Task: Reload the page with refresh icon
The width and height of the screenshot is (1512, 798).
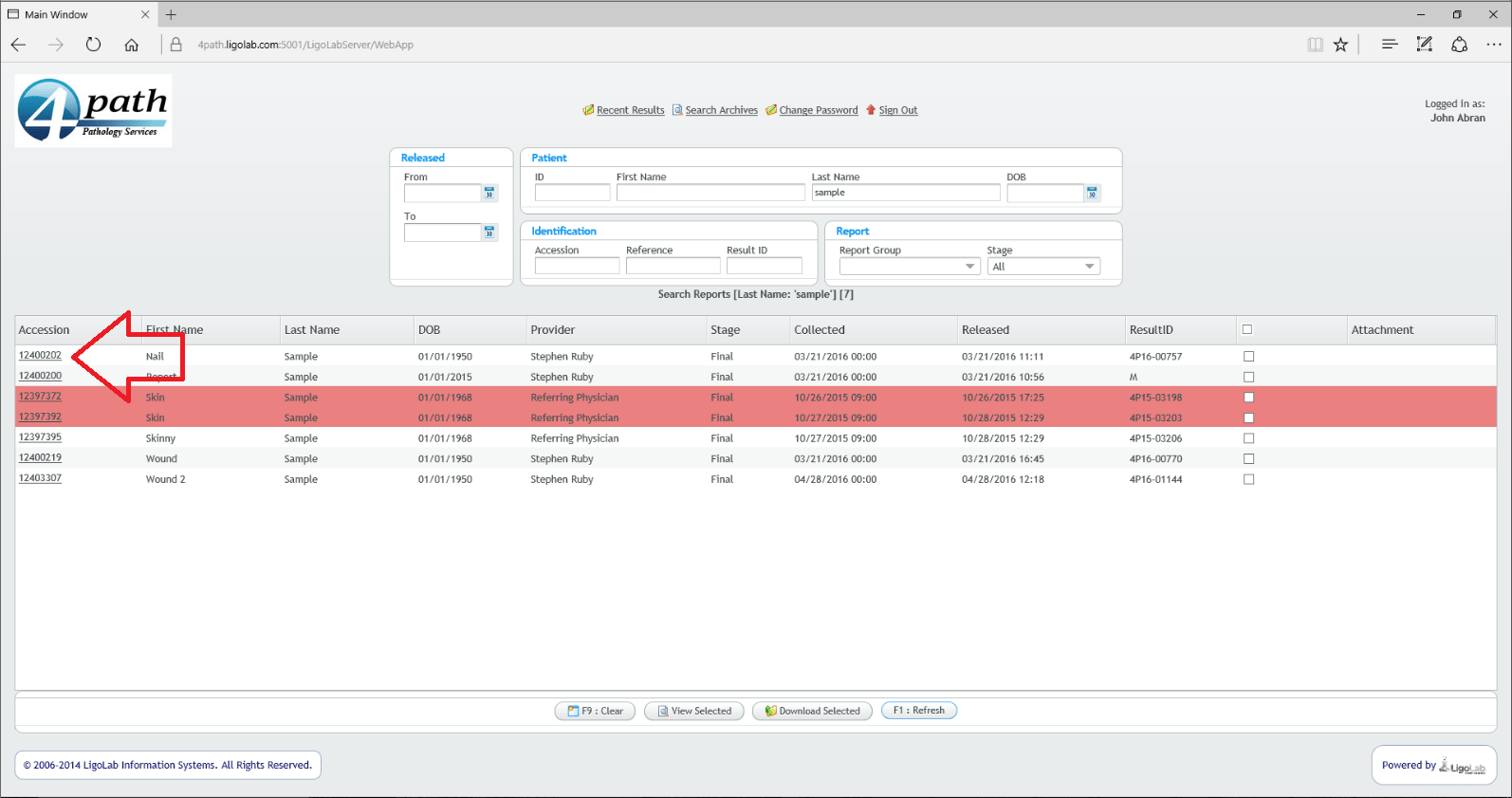Action: click(x=93, y=45)
